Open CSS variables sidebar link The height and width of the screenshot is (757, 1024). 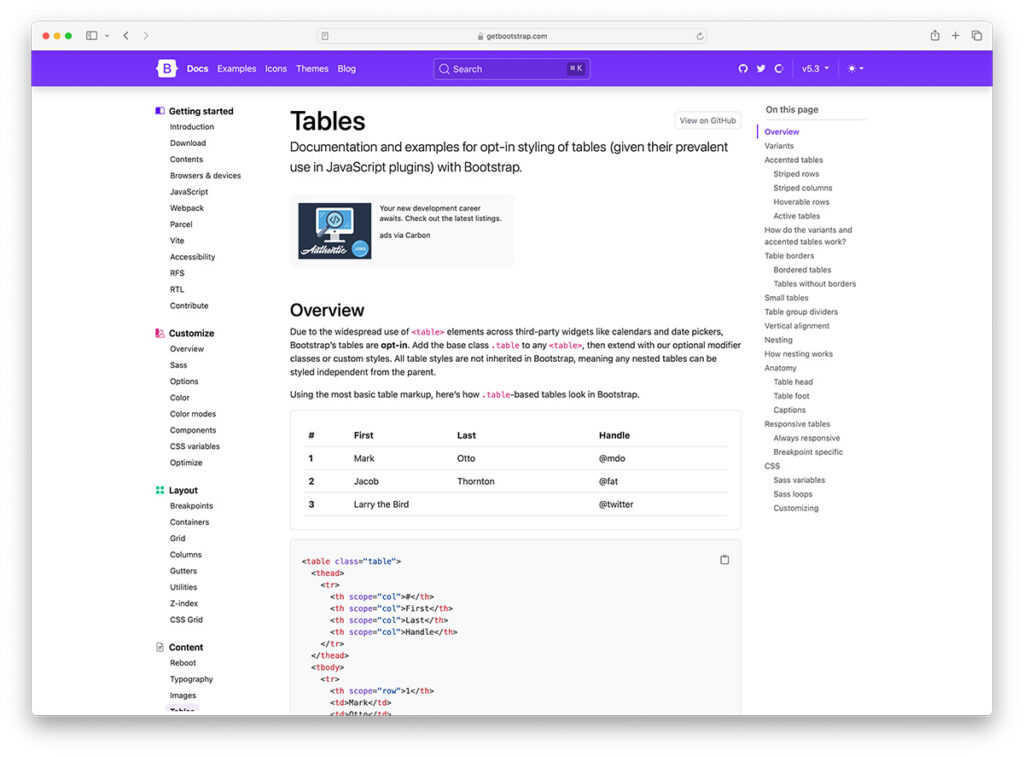[x=195, y=447]
